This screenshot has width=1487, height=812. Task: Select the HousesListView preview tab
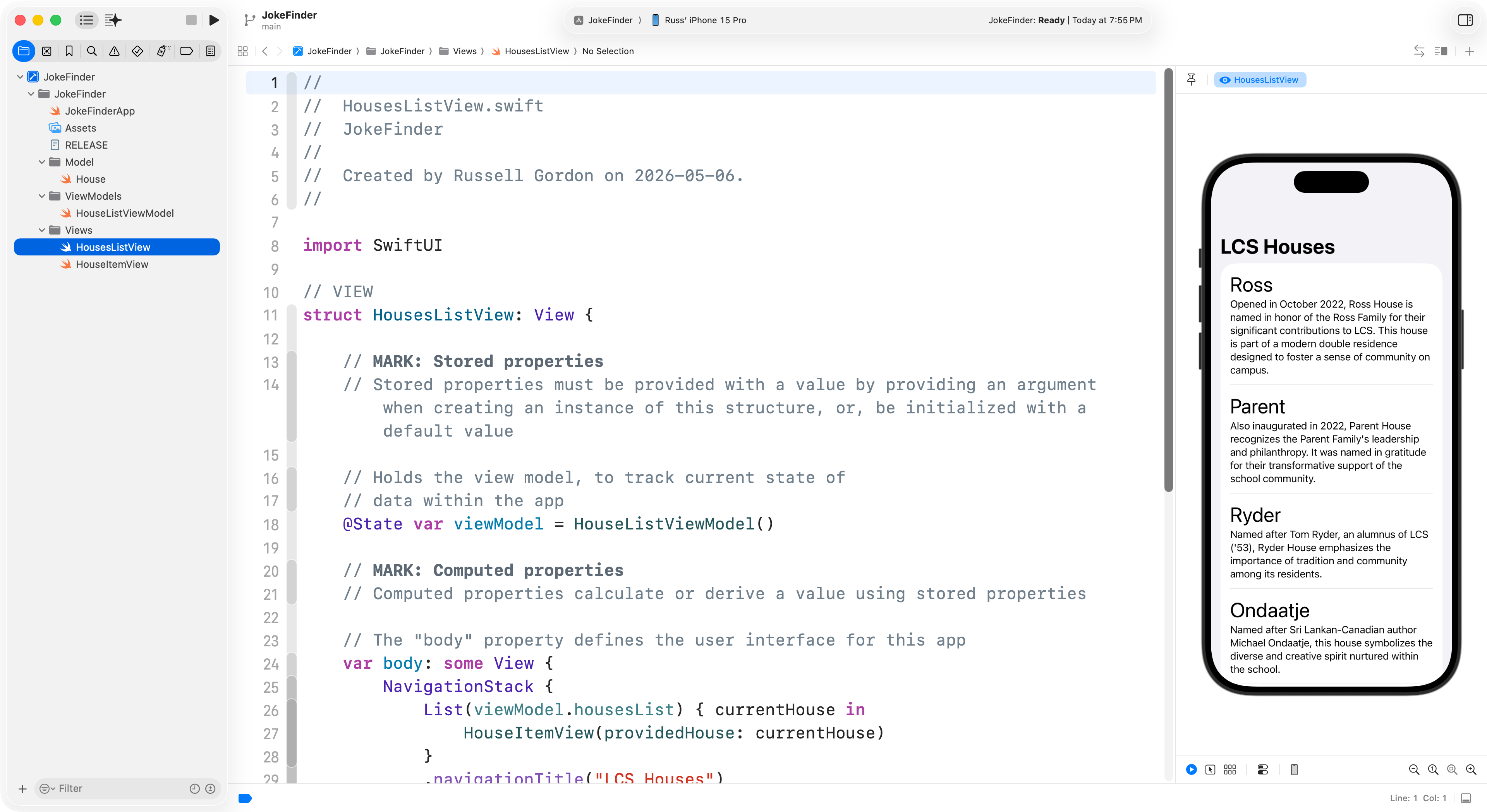click(1260, 80)
